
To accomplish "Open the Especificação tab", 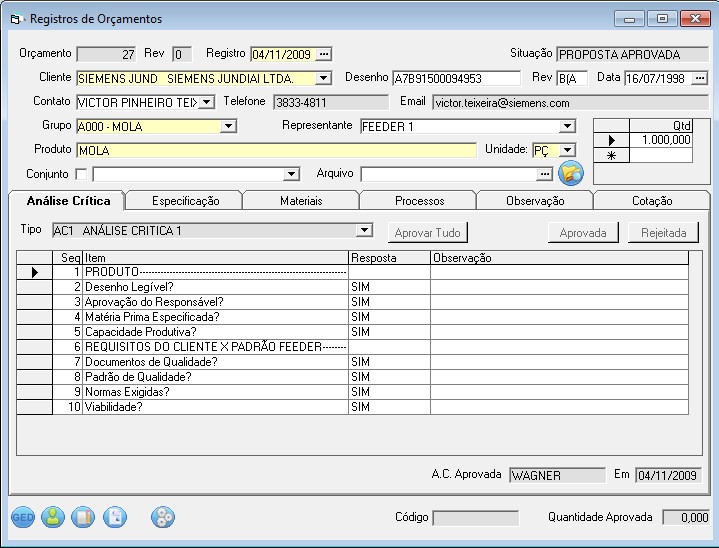I will (x=185, y=201).
